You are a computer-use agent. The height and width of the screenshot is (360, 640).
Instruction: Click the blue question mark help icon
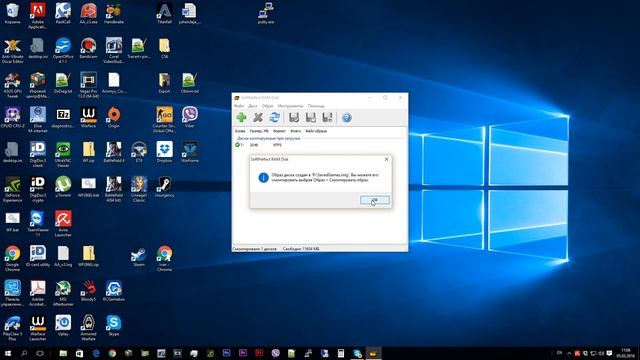347,118
